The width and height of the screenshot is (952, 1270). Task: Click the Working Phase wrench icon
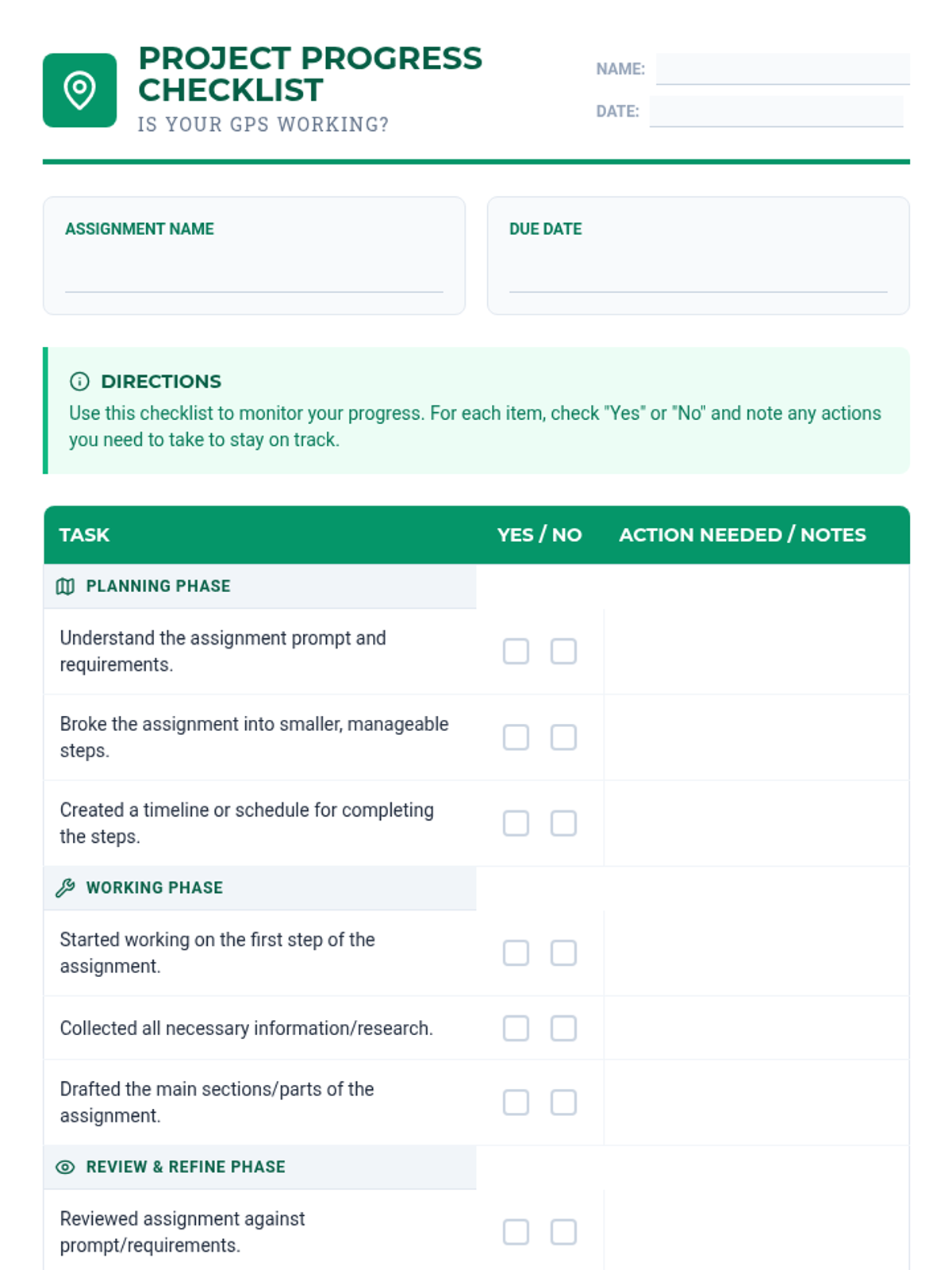pyautogui.click(x=65, y=888)
